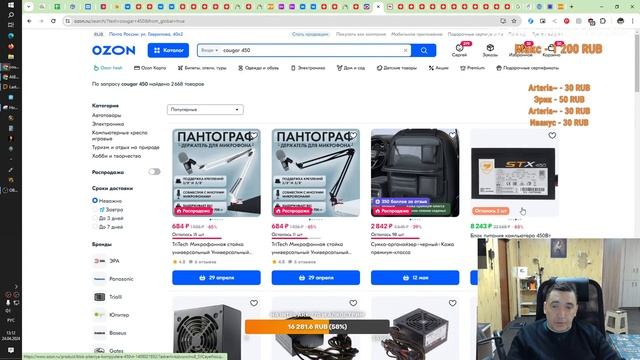640x360 pixels.
Task: Open Хобби и творчество category
Action: 116,156
